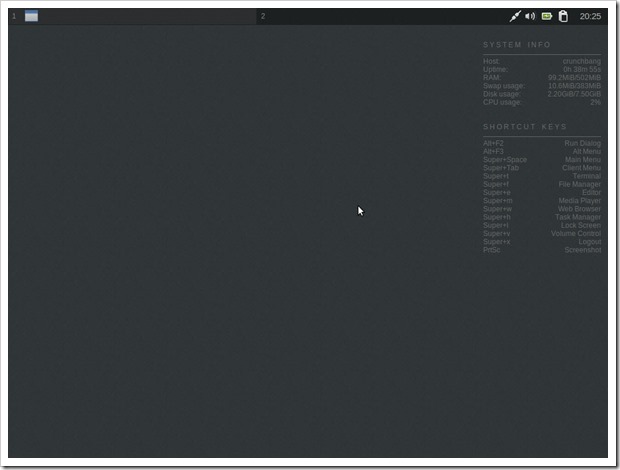This screenshot has height=470, width=620.
Task: Click the Task Manager shortcut label
Action: click(x=578, y=217)
